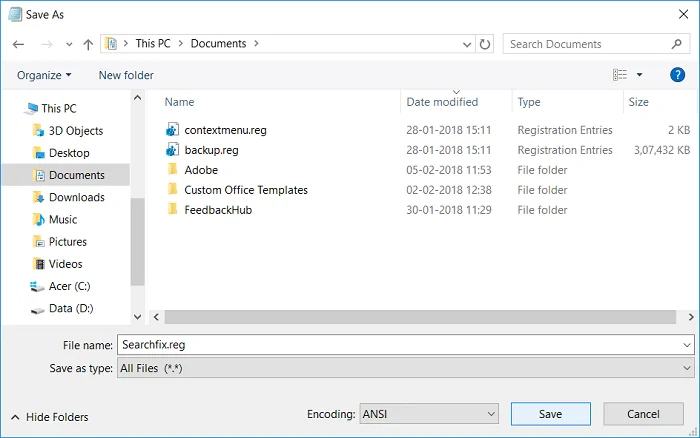The image size is (700, 438).
Task: Close the Save As dialog
Action: point(683,14)
